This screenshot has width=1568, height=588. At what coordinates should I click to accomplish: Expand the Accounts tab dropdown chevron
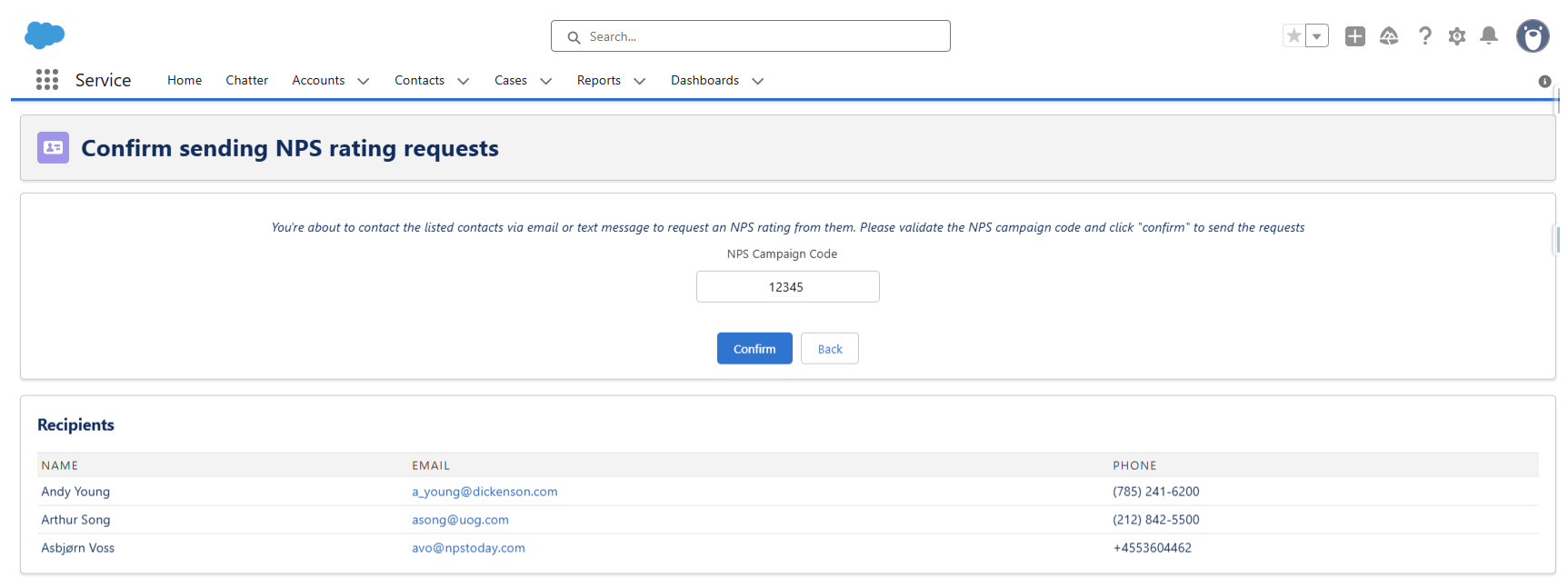(x=364, y=81)
